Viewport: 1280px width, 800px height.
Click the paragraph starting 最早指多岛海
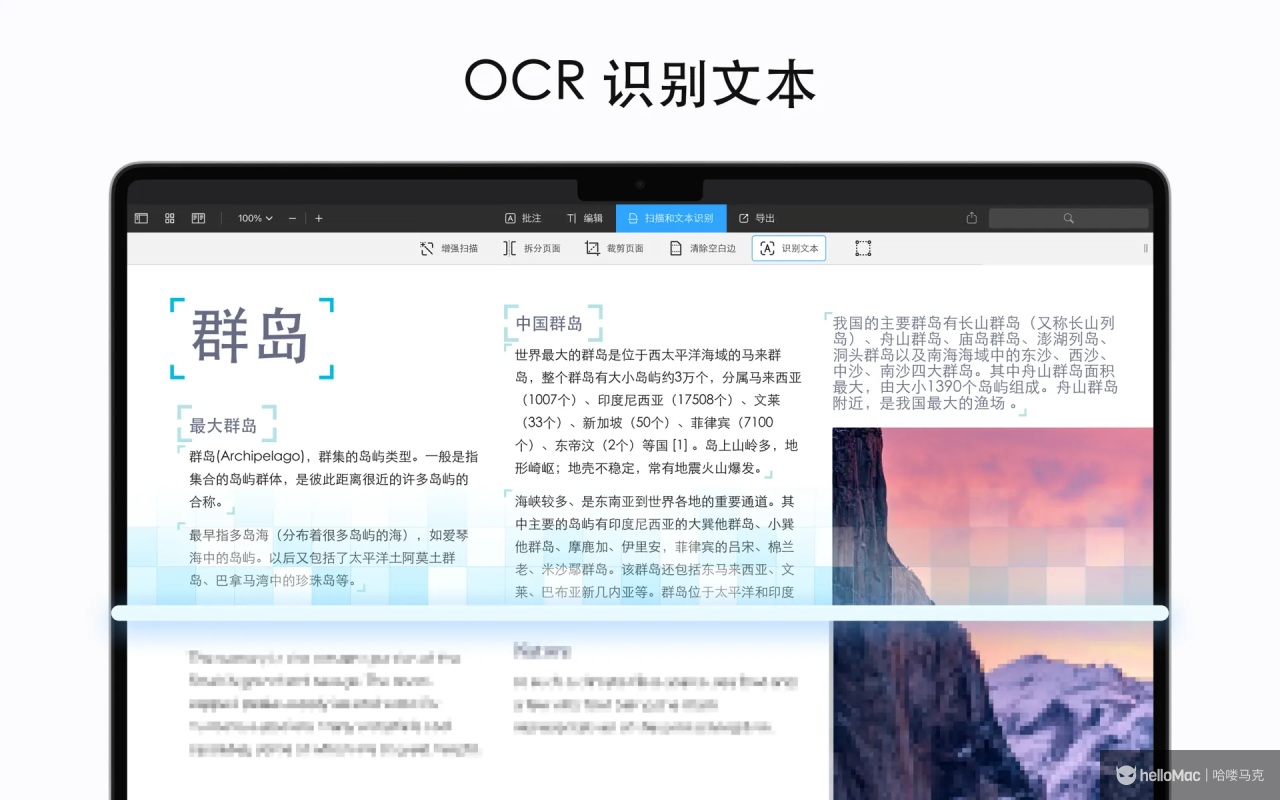click(328, 557)
